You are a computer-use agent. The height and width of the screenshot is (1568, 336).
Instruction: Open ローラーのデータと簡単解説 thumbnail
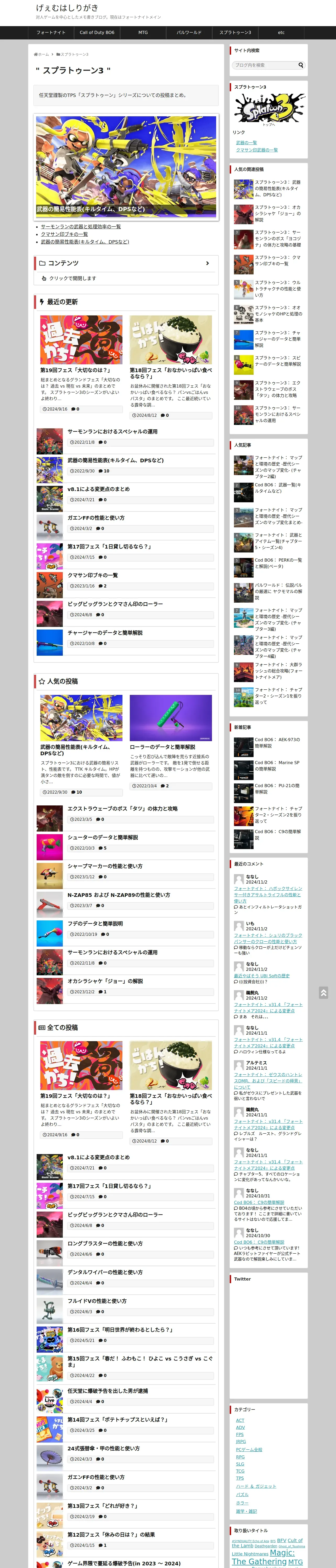(171, 718)
